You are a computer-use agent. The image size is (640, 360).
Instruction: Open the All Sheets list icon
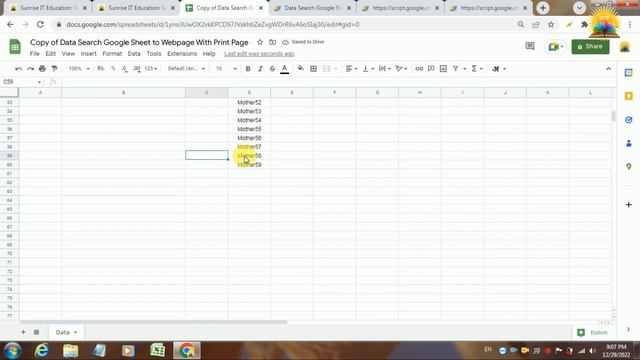tap(36, 332)
